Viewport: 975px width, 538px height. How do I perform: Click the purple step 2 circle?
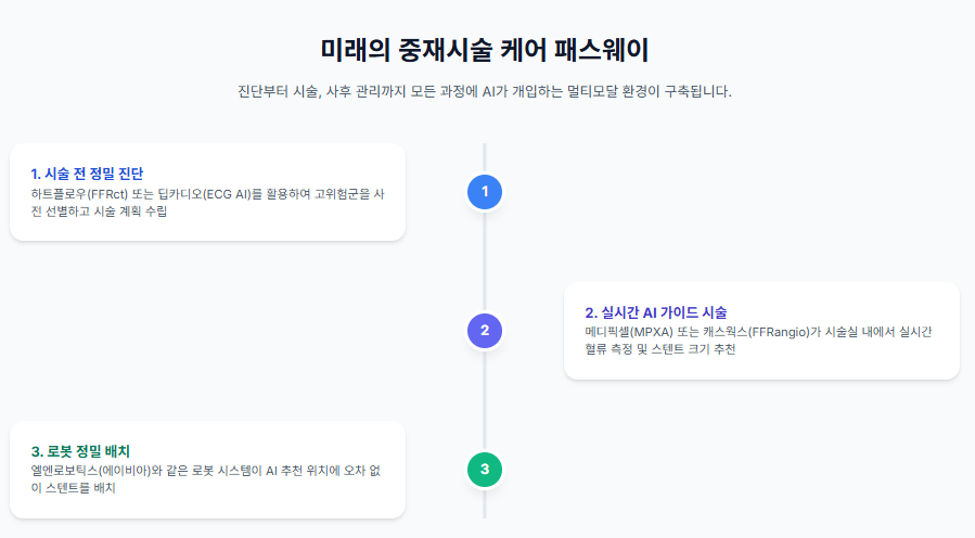pyautogui.click(x=484, y=331)
